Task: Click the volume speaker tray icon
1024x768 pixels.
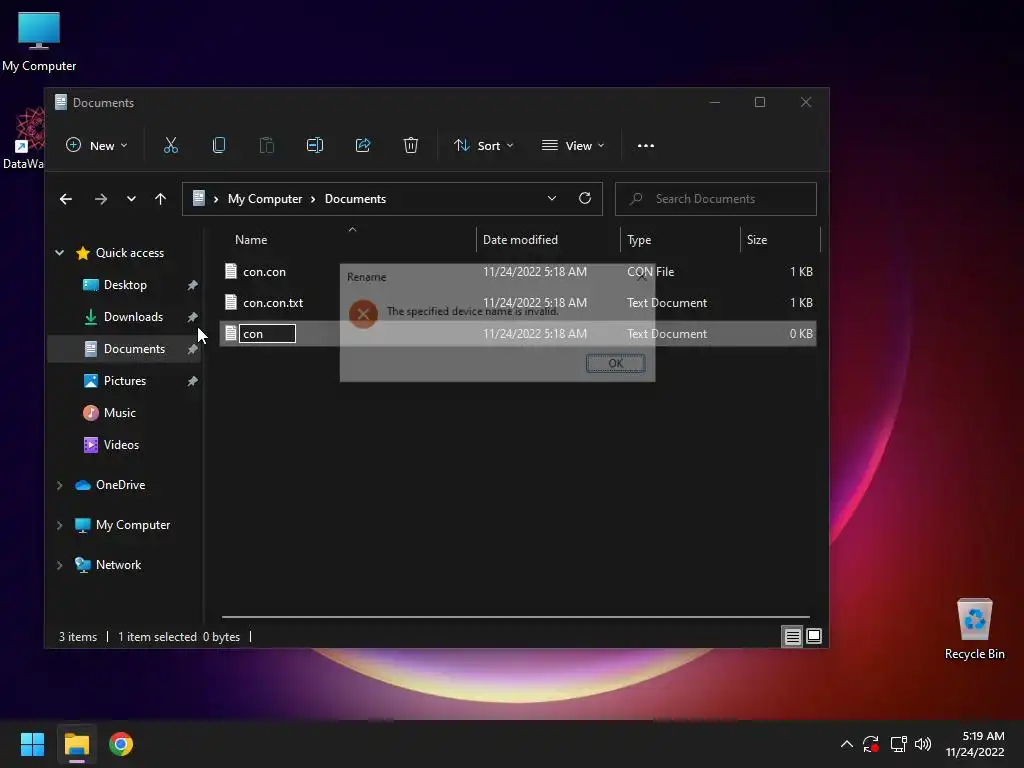Action: [x=923, y=744]
